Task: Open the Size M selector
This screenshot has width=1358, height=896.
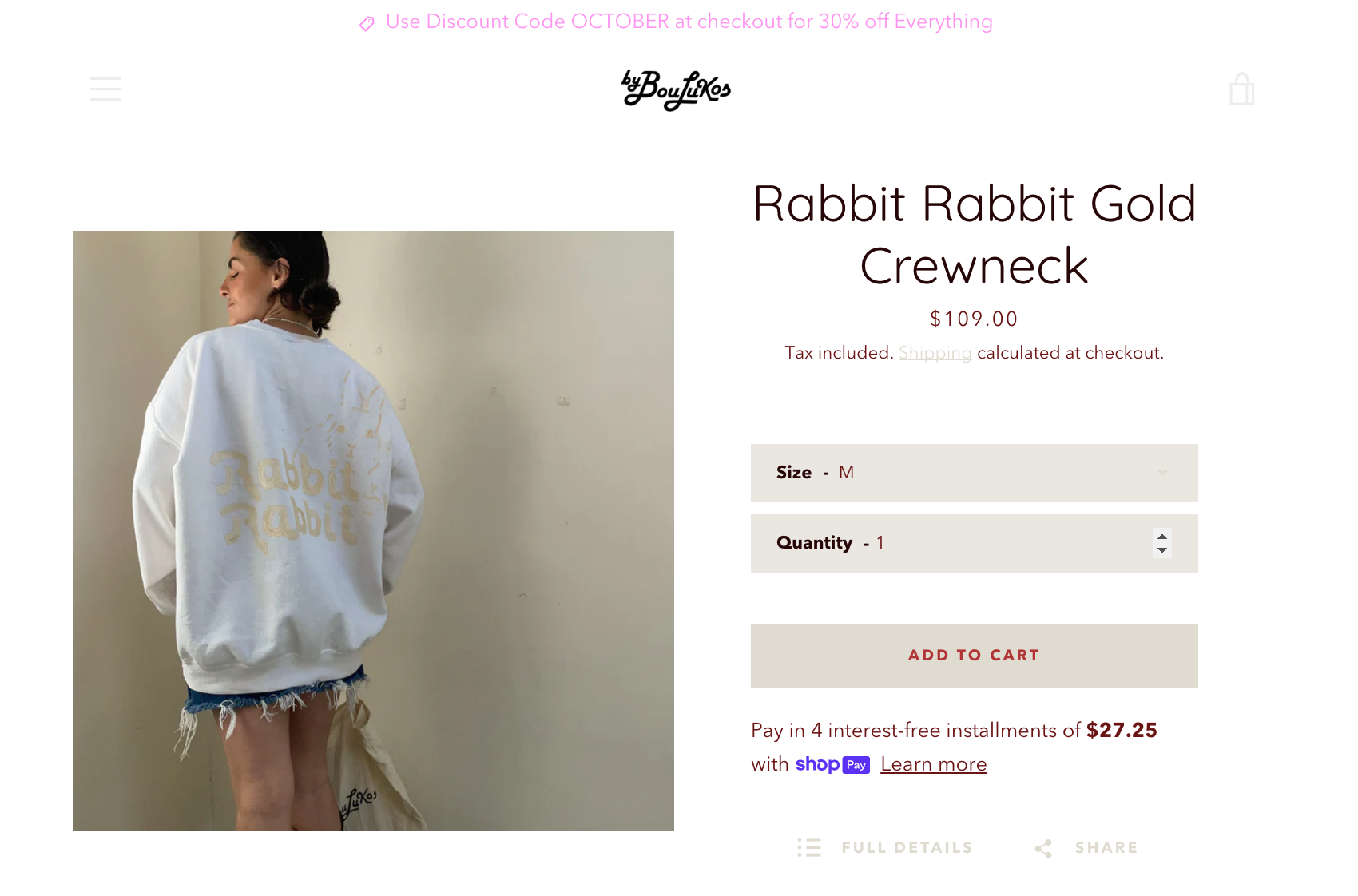Action: (x=975, y=473)
